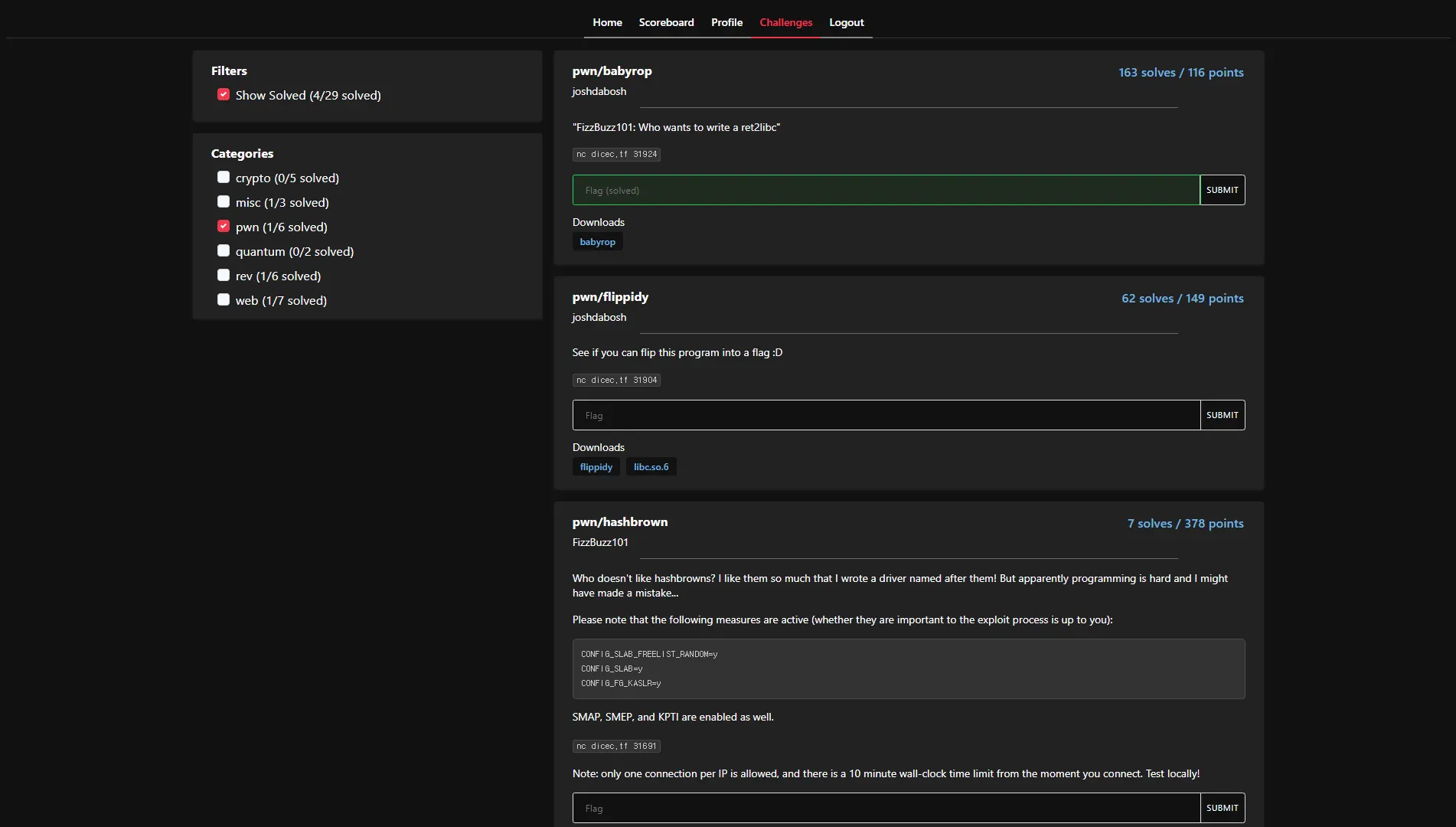Click the 'Who doesn't like hashbrowns?' description

(899, 585)
